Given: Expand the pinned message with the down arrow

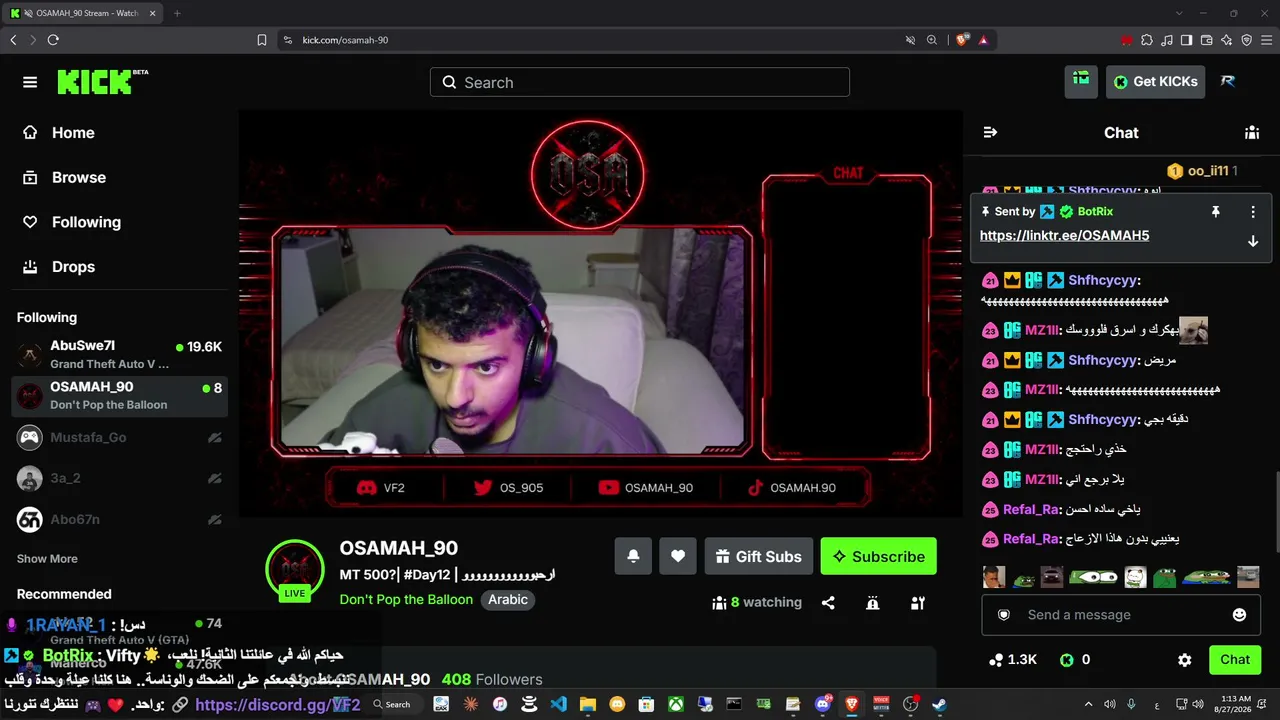Looking at the screenshot, I should (1253, 241).
